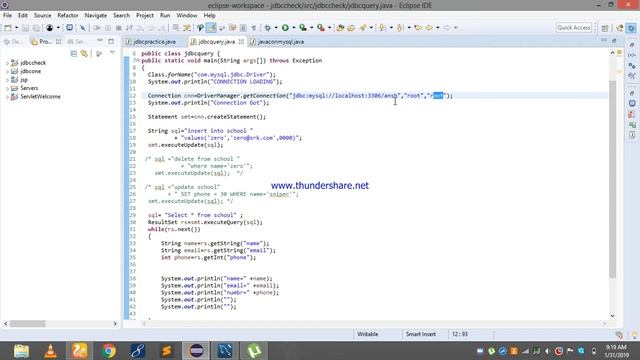Screen dimensions: 640x360
Task: Select the Servers view tab
Action: (77, 42)
